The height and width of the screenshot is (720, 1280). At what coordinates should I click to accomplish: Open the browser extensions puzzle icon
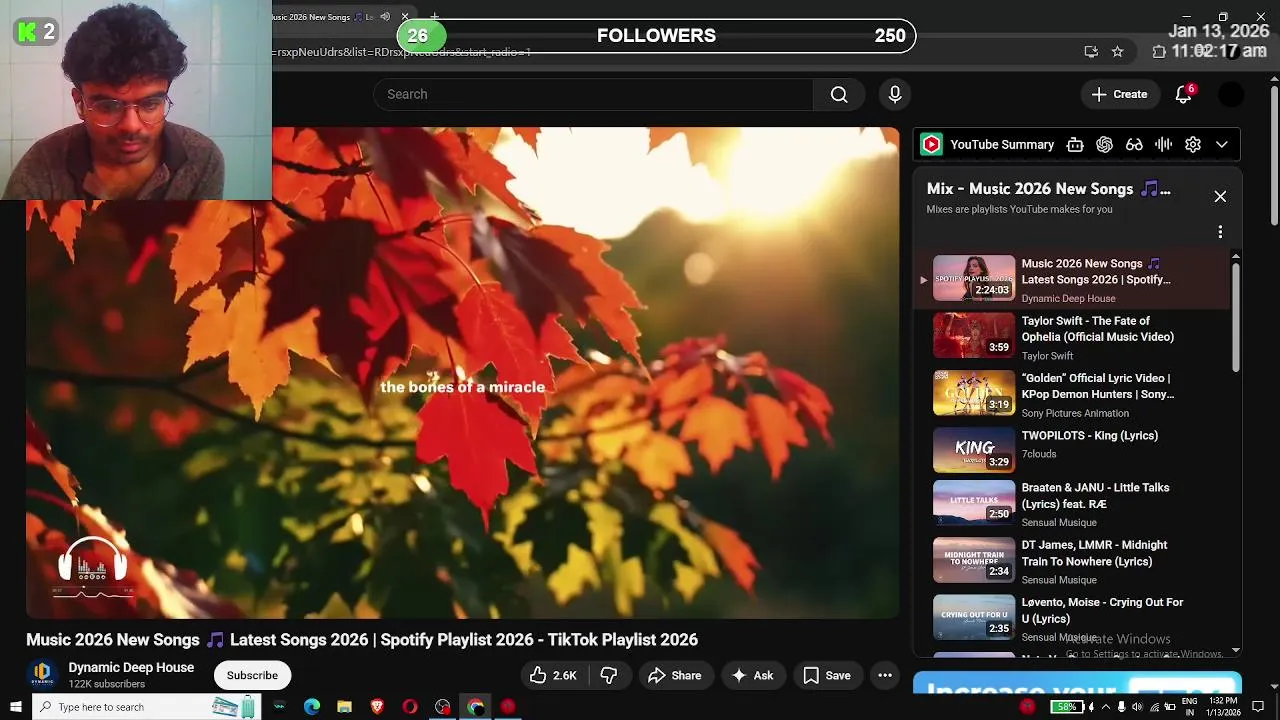[1159, 51]
